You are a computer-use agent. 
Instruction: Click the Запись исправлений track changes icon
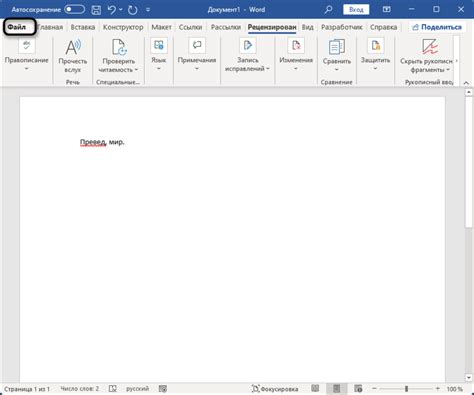click(248, 46)
